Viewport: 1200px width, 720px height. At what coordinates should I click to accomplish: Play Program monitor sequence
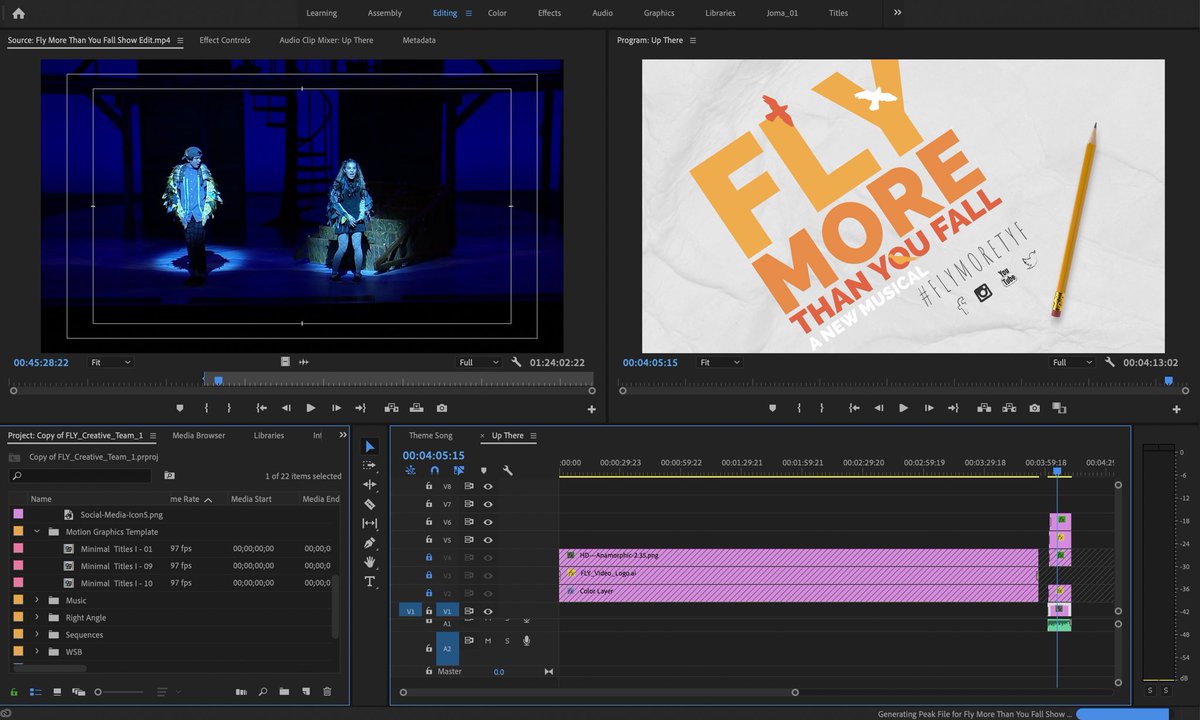pyautogui.click(x=903, y=408)
